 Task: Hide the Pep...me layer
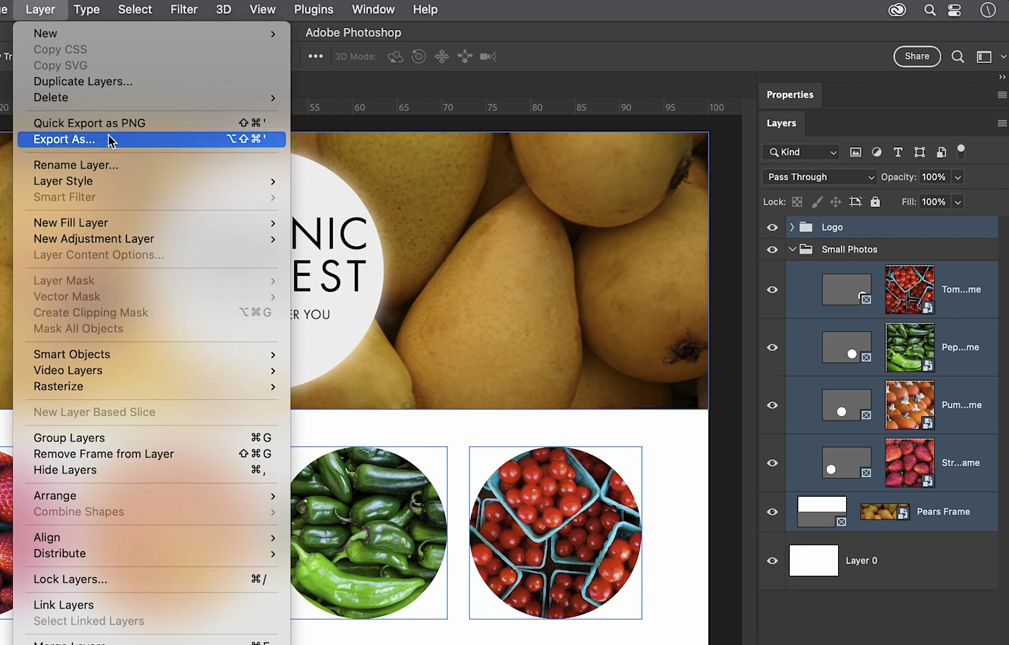point(772,348)
